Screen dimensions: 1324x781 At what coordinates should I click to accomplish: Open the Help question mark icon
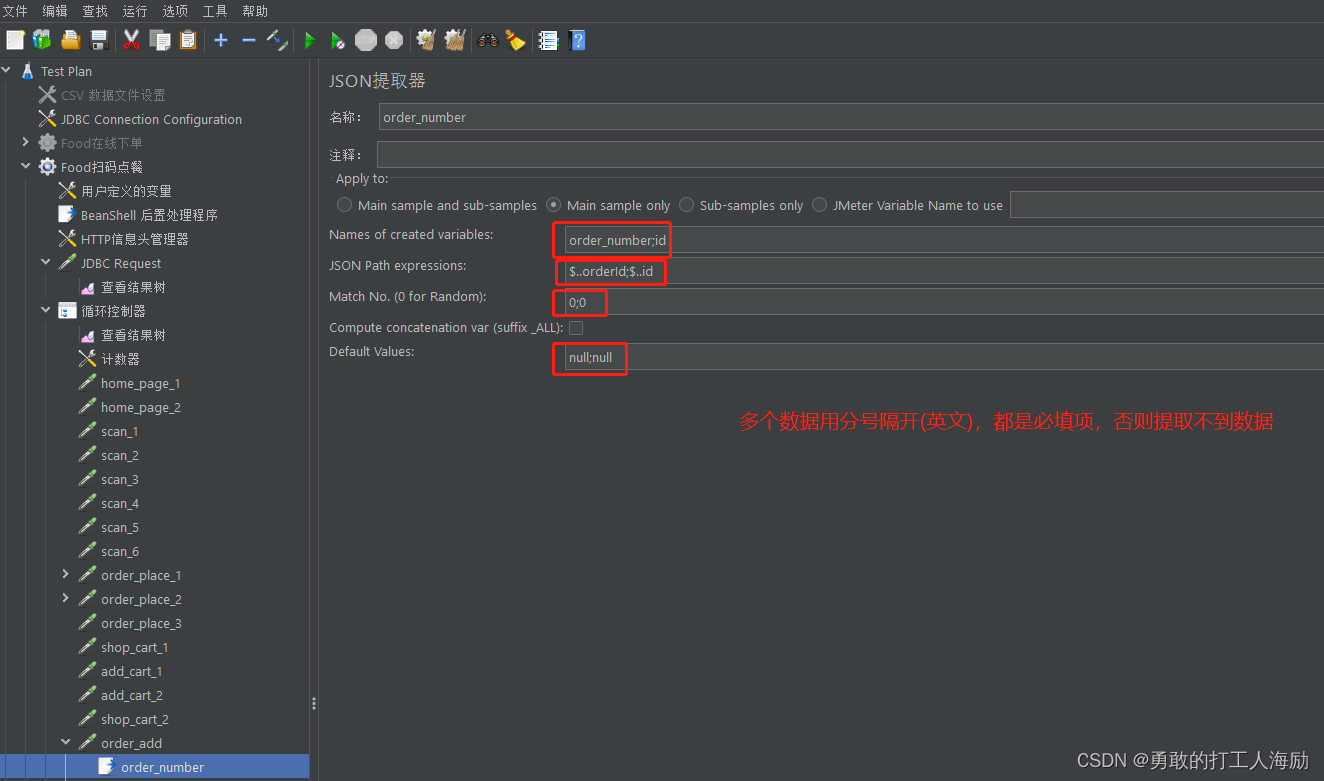(x=577, y=40)
